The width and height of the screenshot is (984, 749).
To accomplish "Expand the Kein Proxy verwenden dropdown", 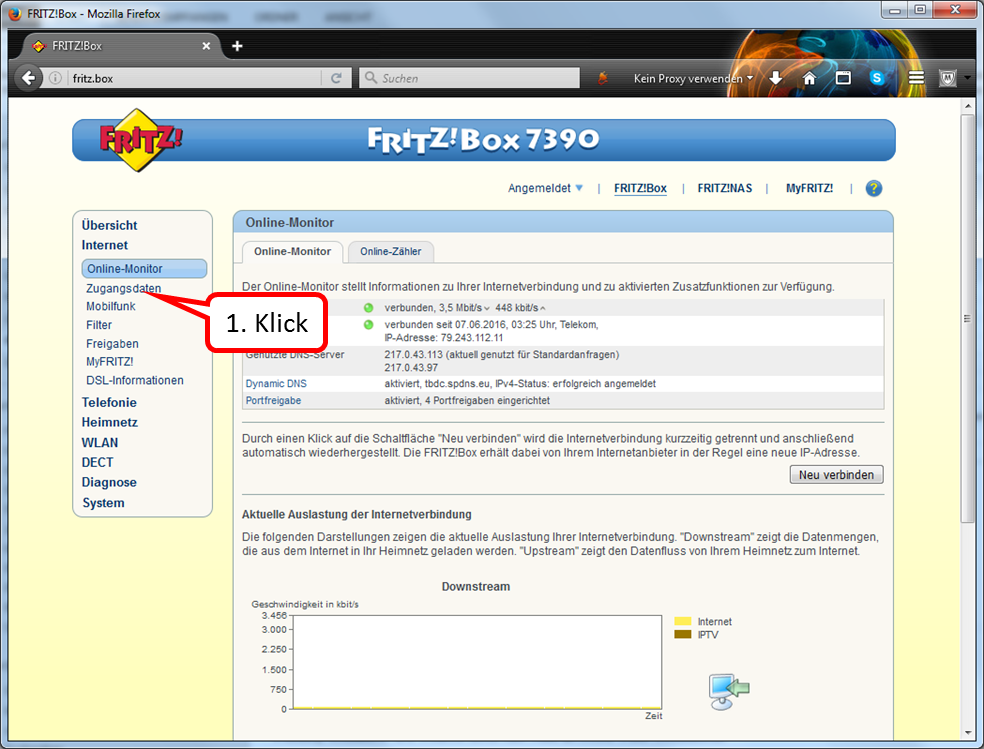I will [693, 78].
